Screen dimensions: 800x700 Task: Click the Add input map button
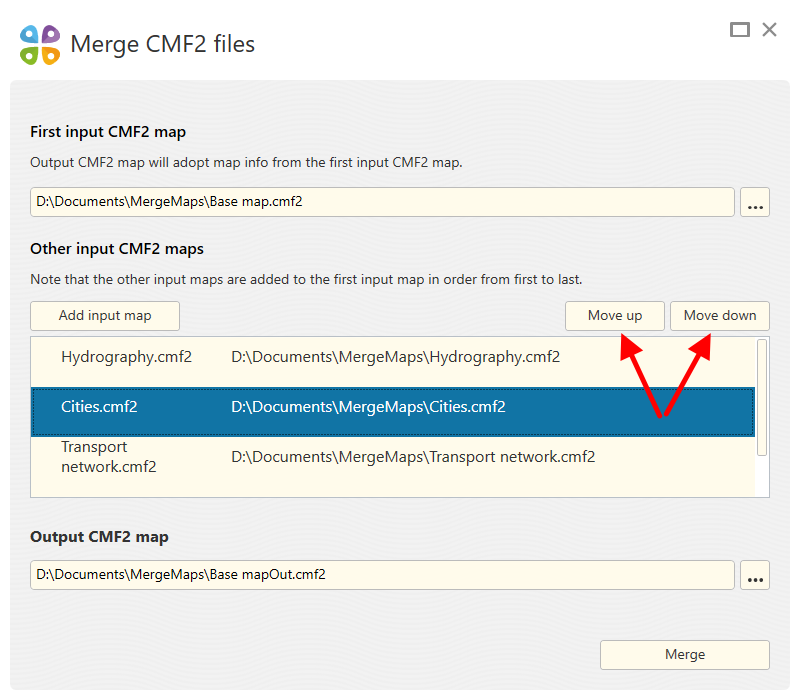pos(104,315)
